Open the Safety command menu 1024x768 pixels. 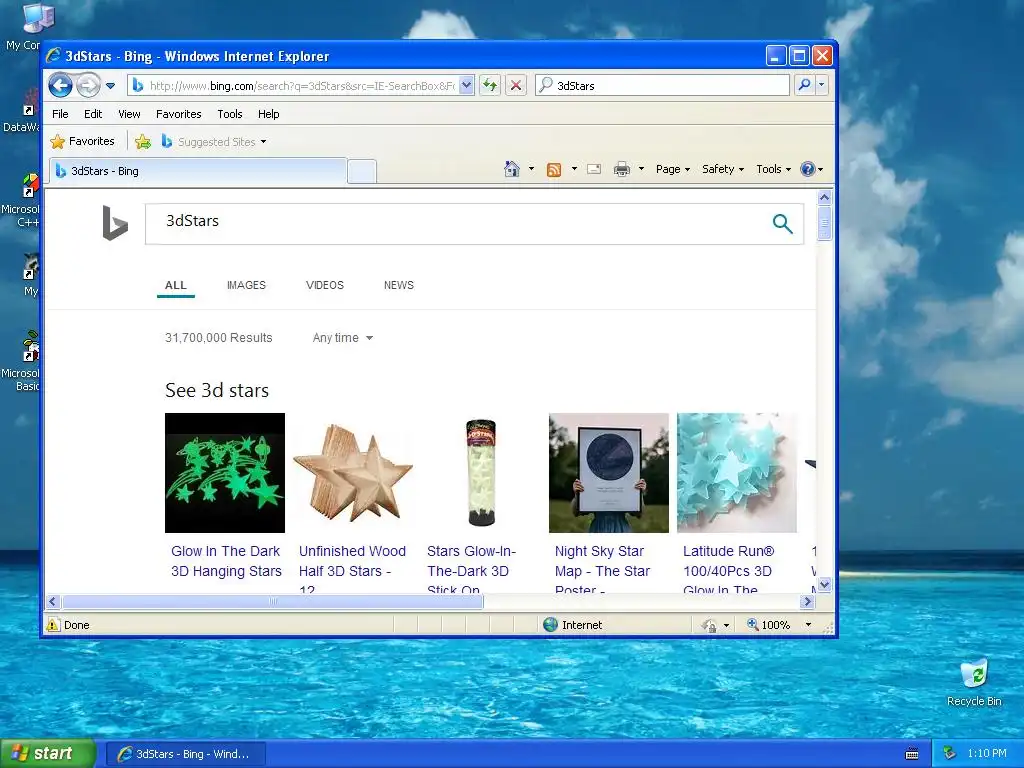[722, 169]
